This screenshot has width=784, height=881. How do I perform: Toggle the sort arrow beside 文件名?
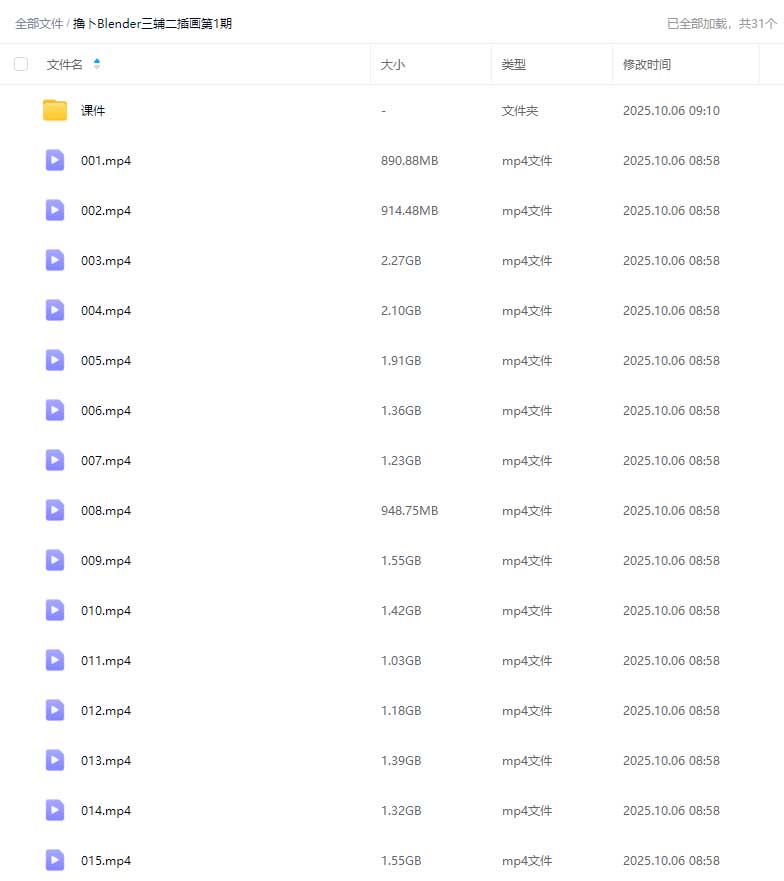point(97,64)
